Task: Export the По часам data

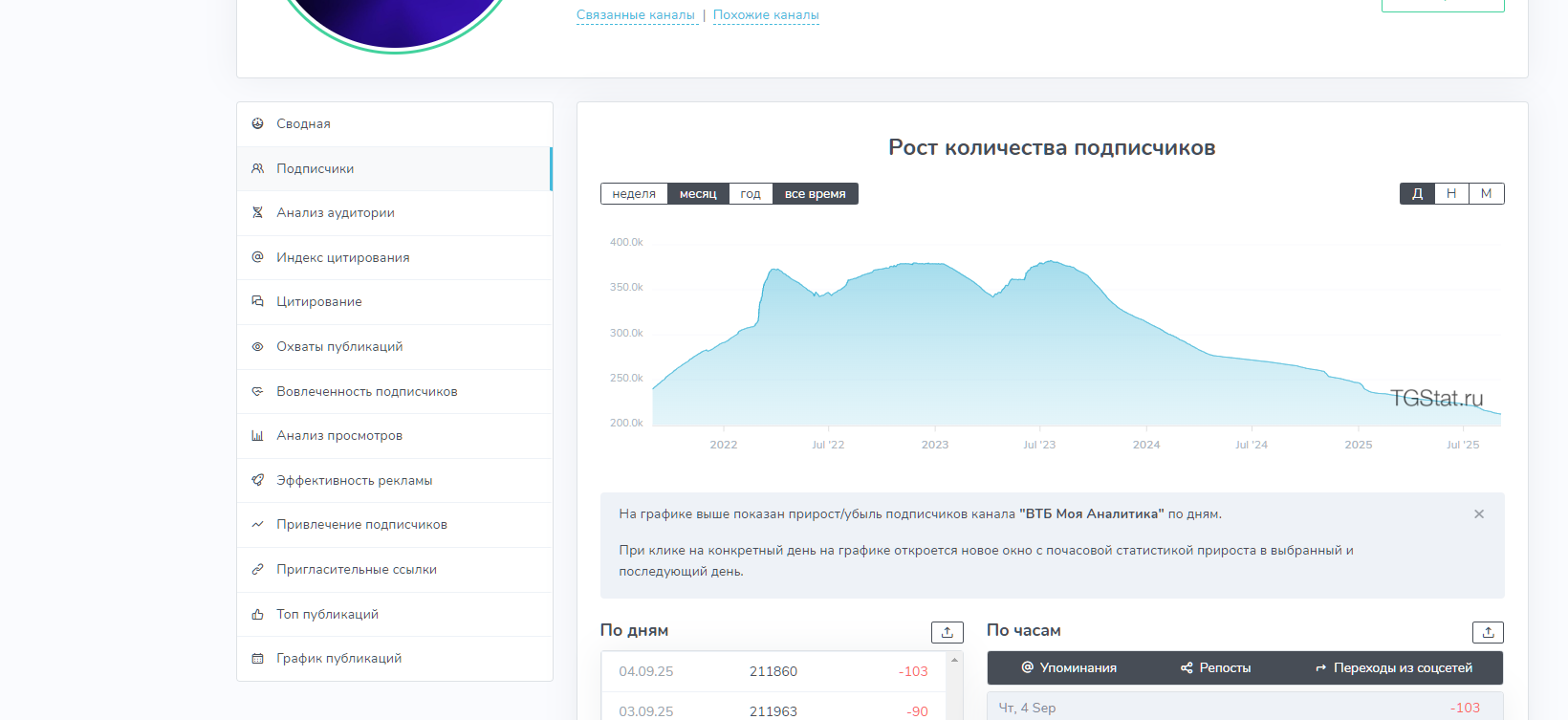Action: click(x=1488, y=632)
